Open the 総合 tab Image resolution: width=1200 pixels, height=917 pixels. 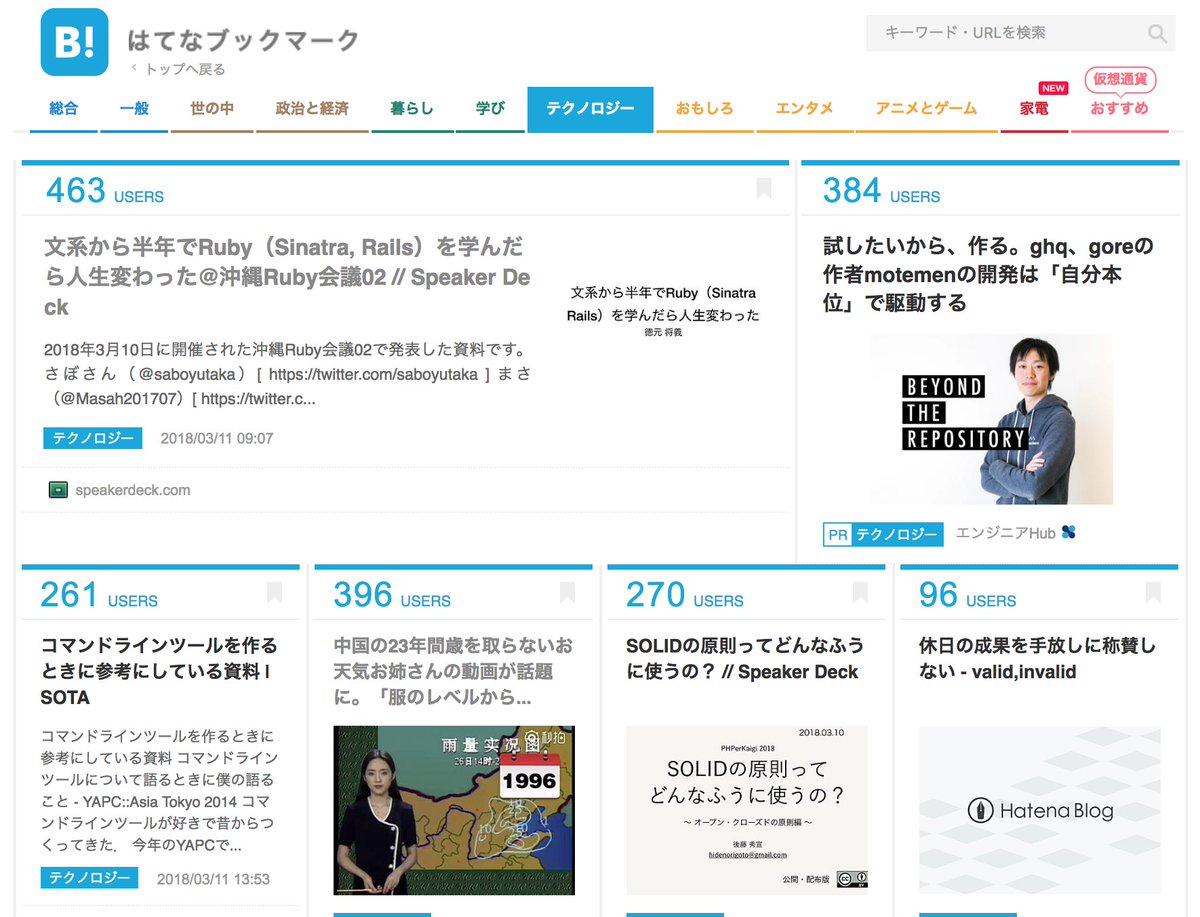pyautogui.click(x=63, y=108)
